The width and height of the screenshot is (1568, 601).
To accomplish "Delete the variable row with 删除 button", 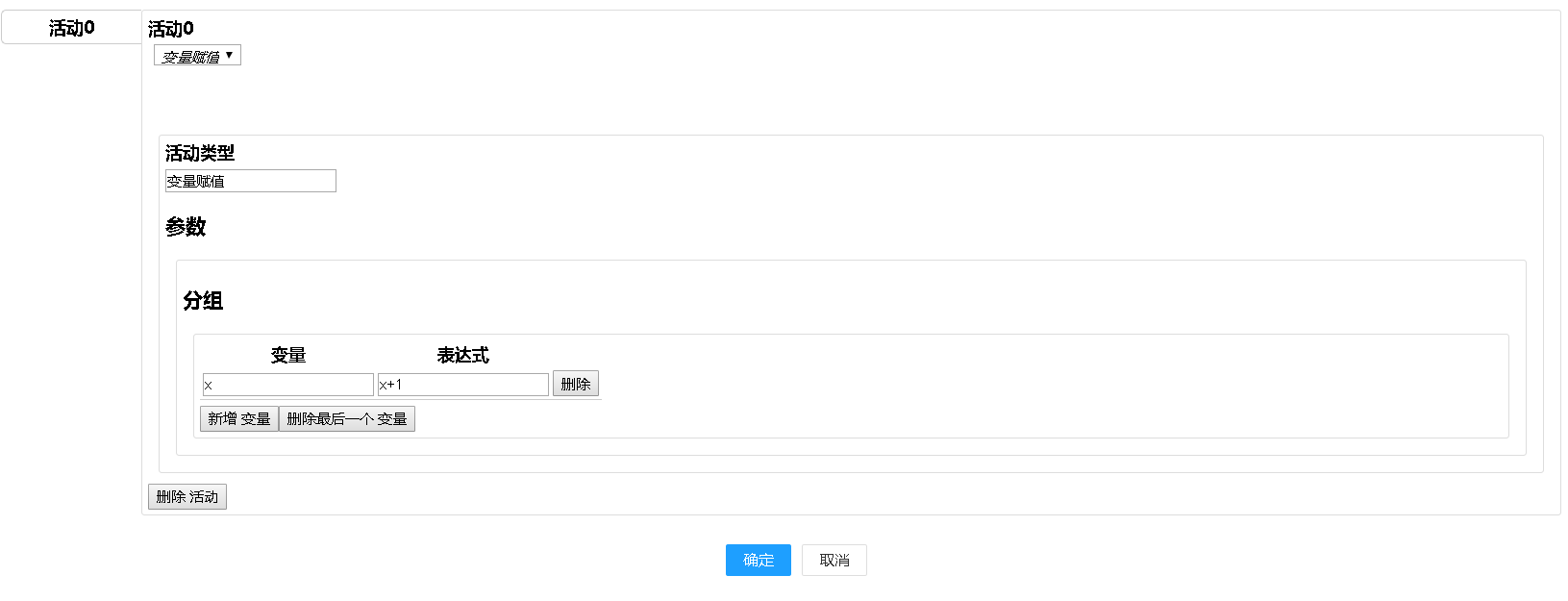I will pyautogui.click(x=576, y=384).
